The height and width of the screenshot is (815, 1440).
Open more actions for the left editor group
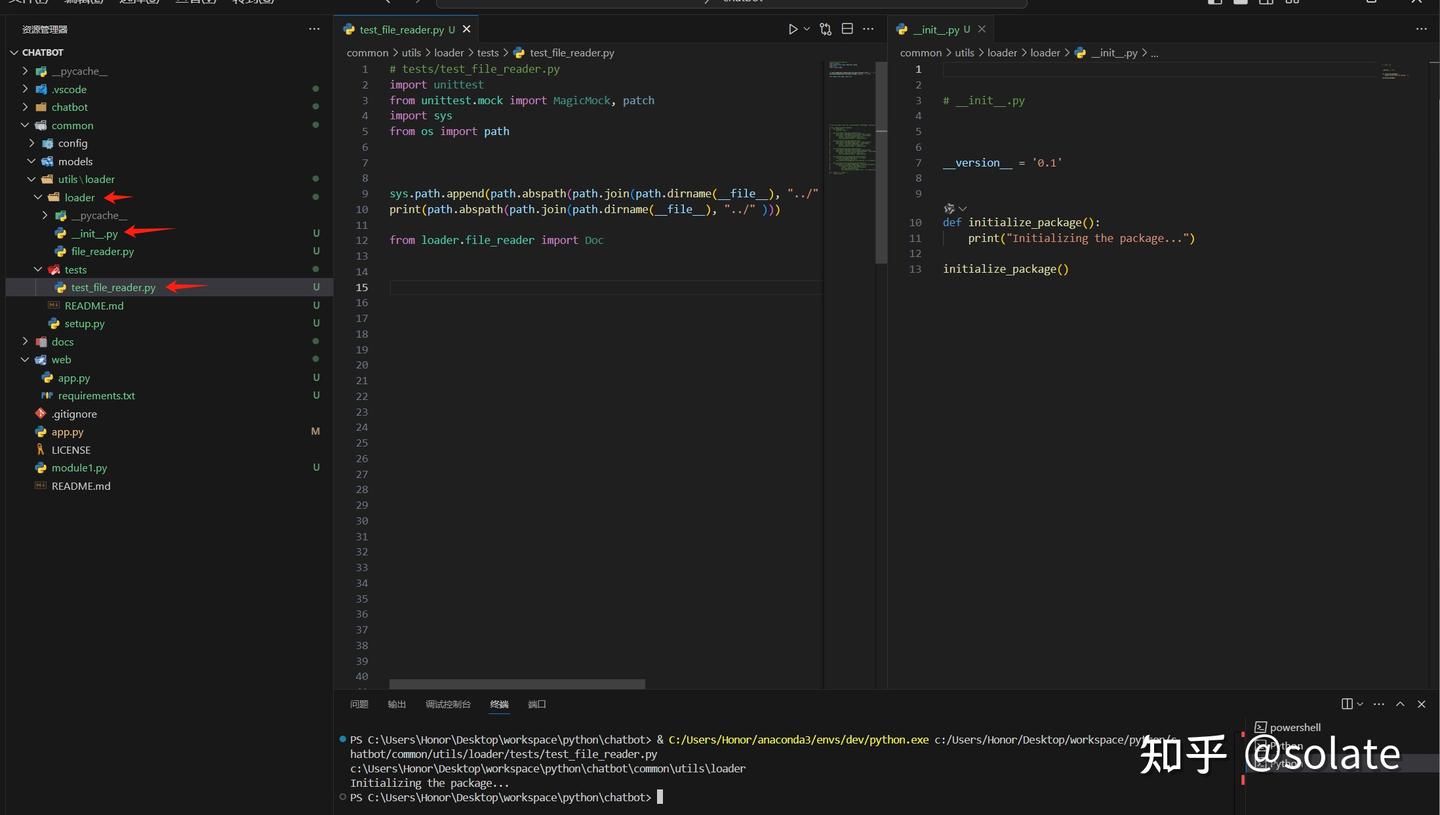[x=868, y=30]
